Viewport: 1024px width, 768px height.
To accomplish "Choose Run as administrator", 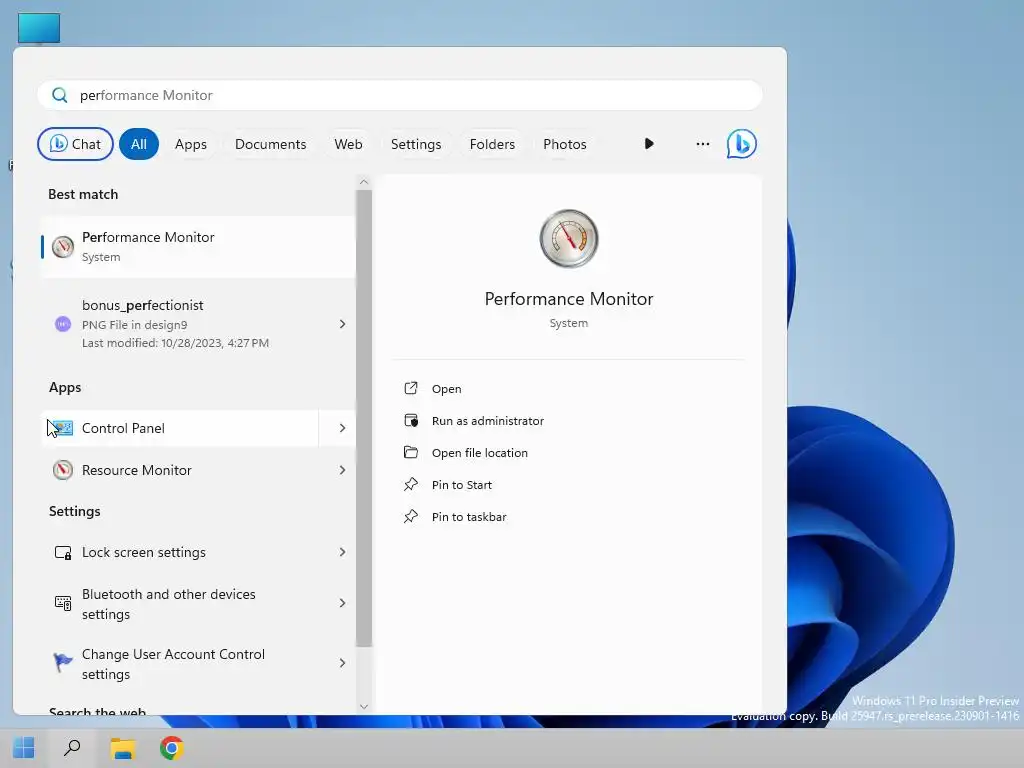I will tap(488, 421).
